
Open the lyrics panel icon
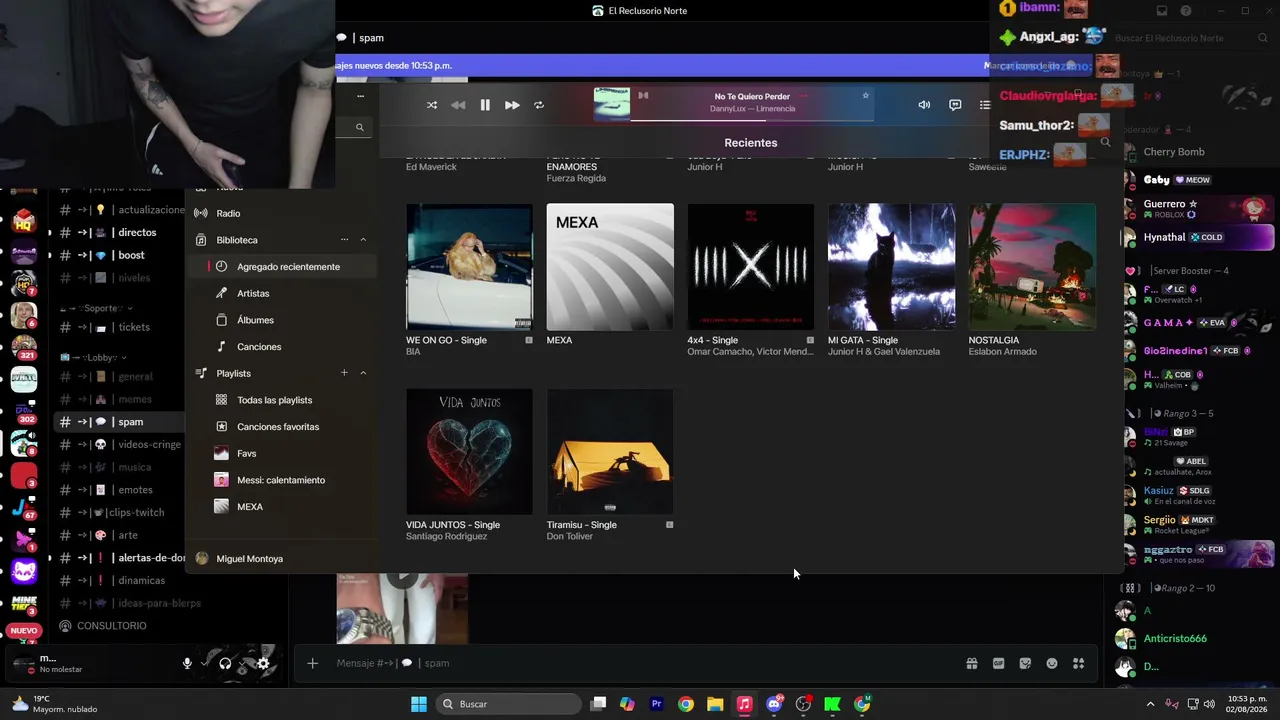tap(955, 105)
